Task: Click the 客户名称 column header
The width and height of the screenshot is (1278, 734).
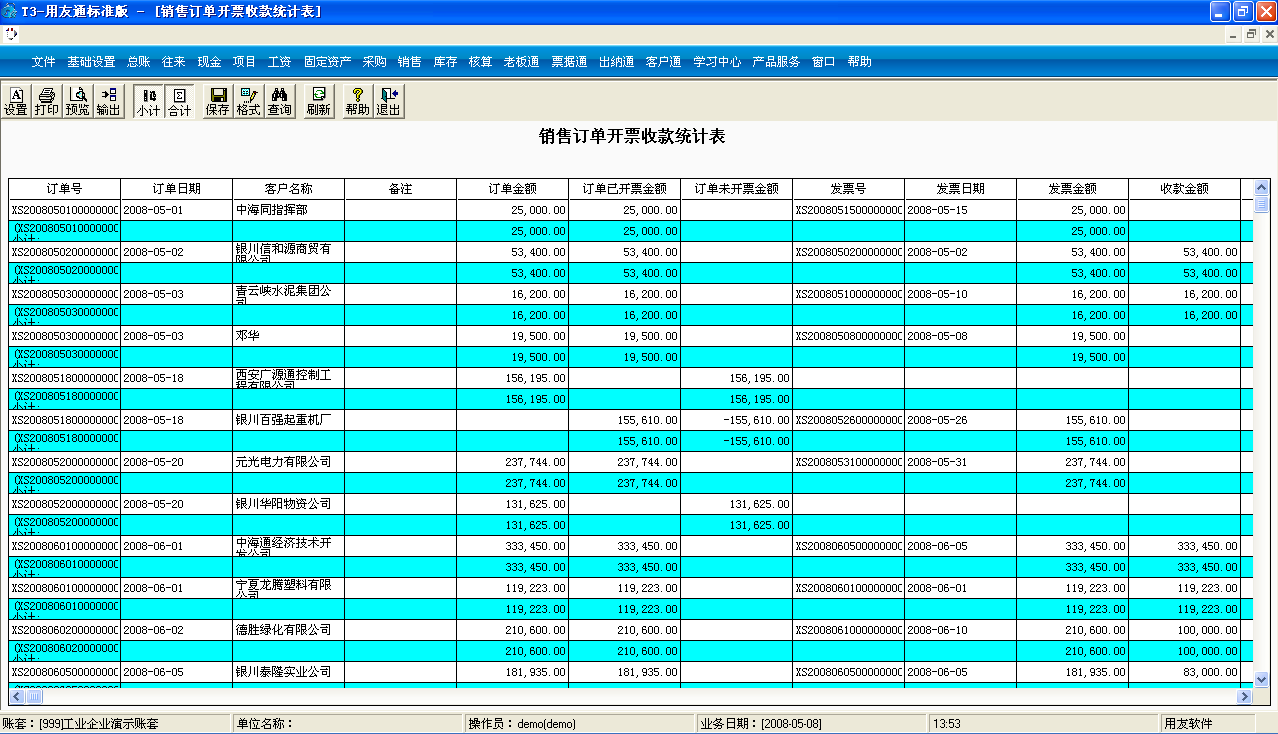Action: click(x=288, y=189)
